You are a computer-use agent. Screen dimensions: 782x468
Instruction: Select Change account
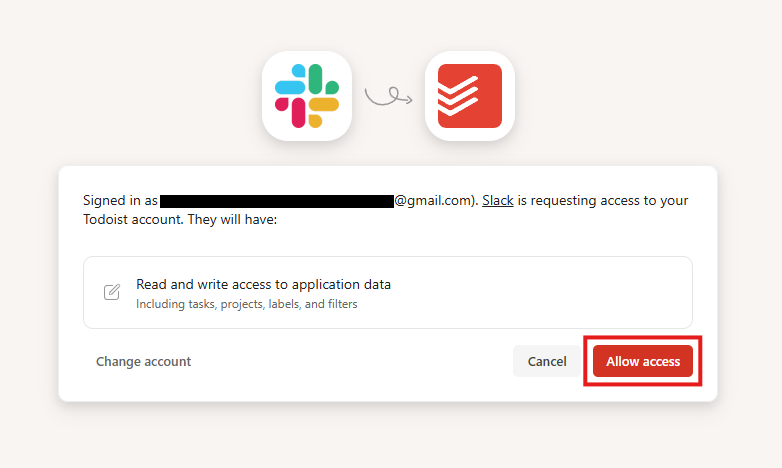pyautogui.click(x=143, y=361)
